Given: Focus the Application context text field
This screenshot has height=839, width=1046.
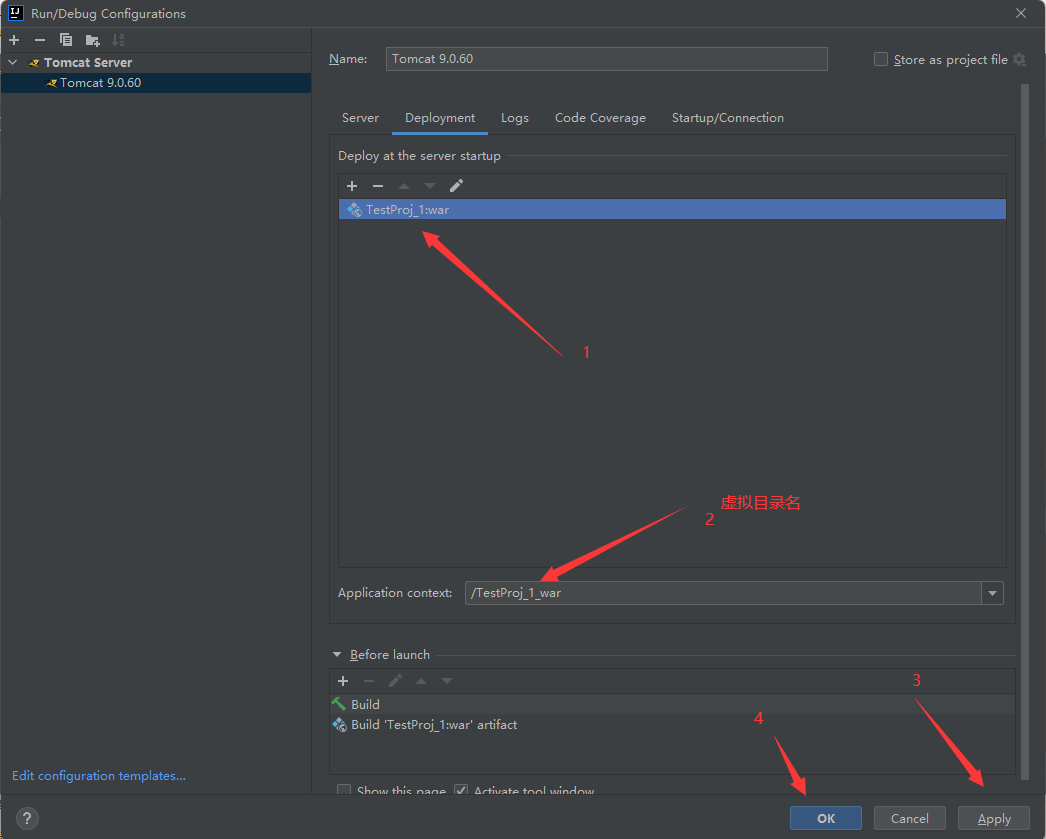Looking at the screenshot, I should tap(723, 593).
